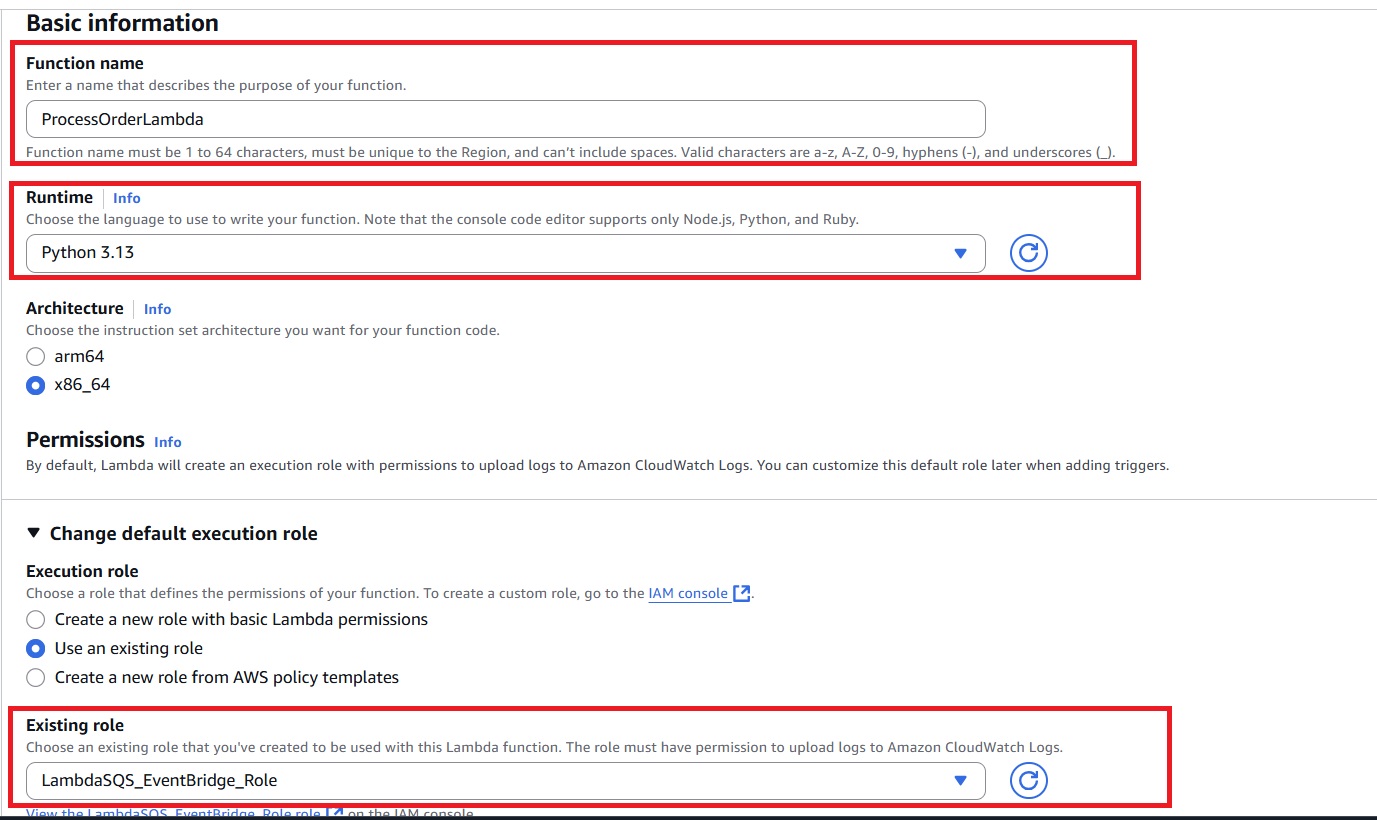This screenshot has width=1377, height=820.
Task: Open the Permissions Info link
Action: pos(167,442)
